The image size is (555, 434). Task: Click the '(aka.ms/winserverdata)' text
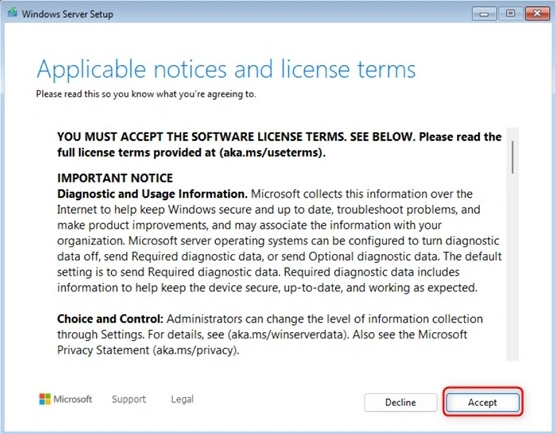288,335
